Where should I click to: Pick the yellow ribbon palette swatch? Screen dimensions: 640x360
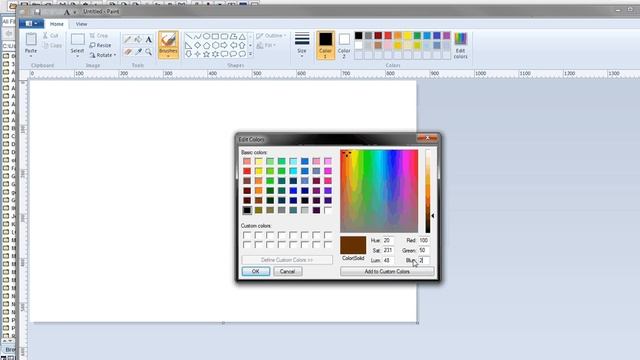click(407, 36)
